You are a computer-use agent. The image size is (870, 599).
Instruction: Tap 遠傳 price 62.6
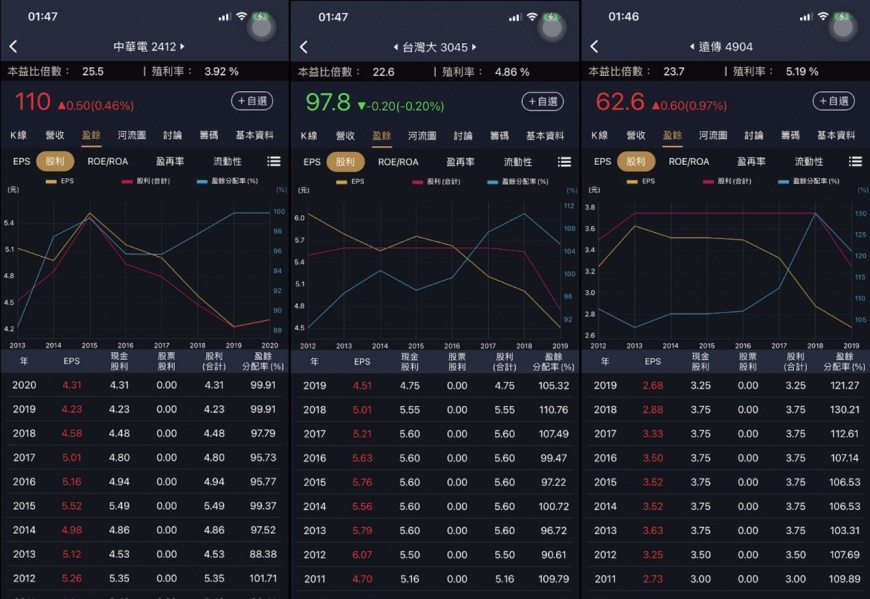(x=620, y=102)
